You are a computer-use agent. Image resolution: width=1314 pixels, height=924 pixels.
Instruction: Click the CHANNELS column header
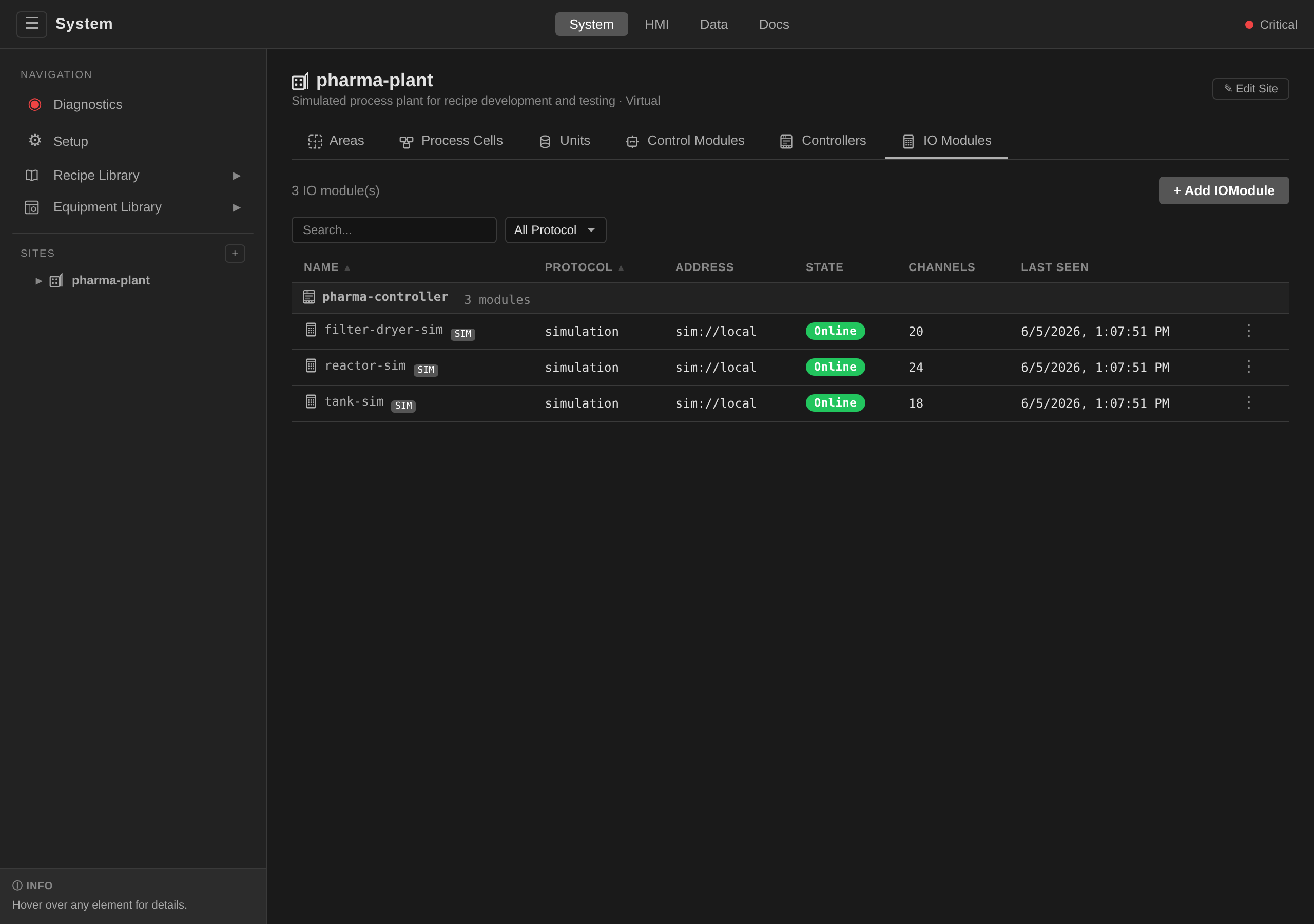coord(941,267)
